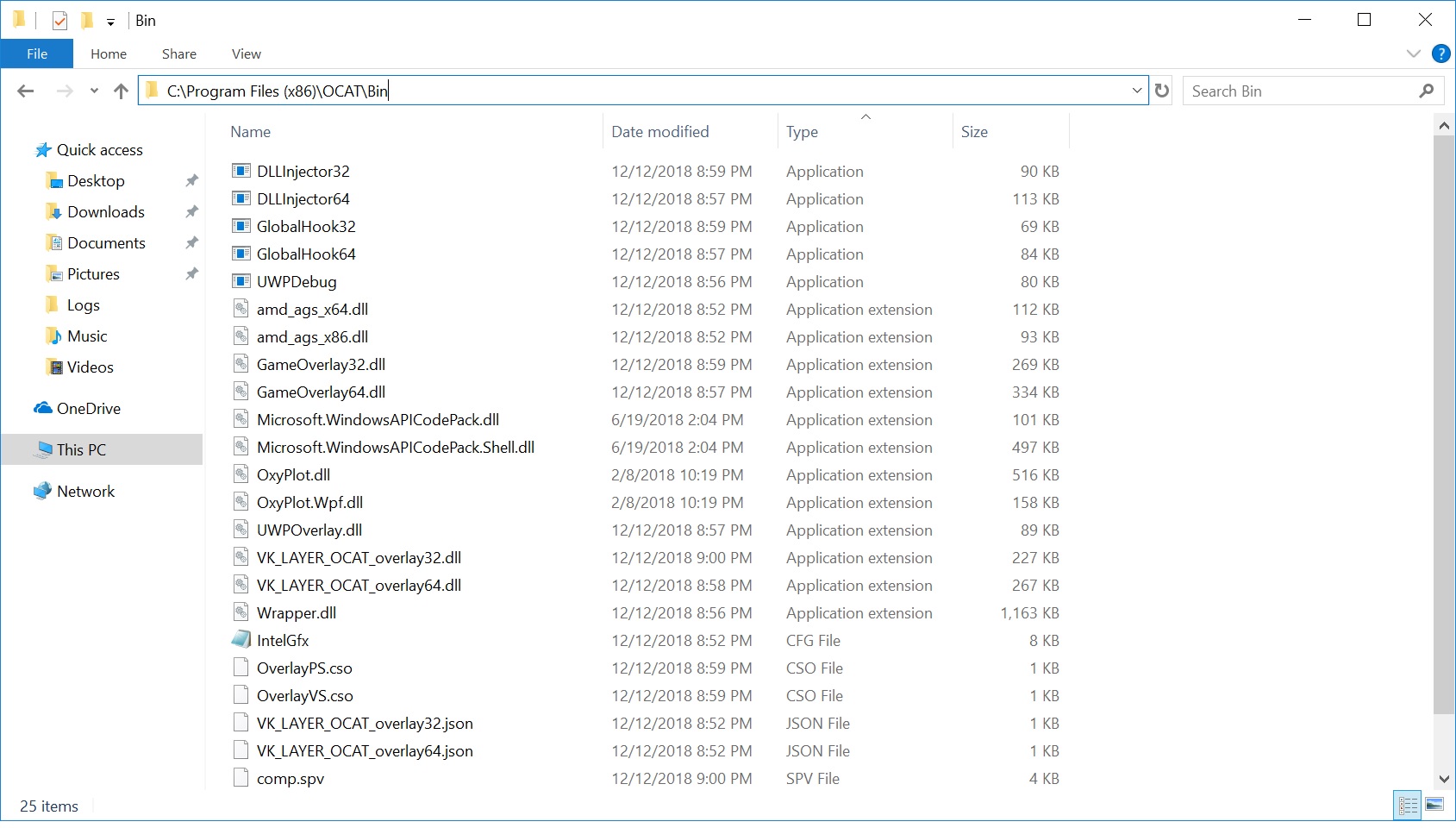Screen dimensions: 1456x828
Task: Click inside the Search Bin box
Action: [x=1293, y=91]
